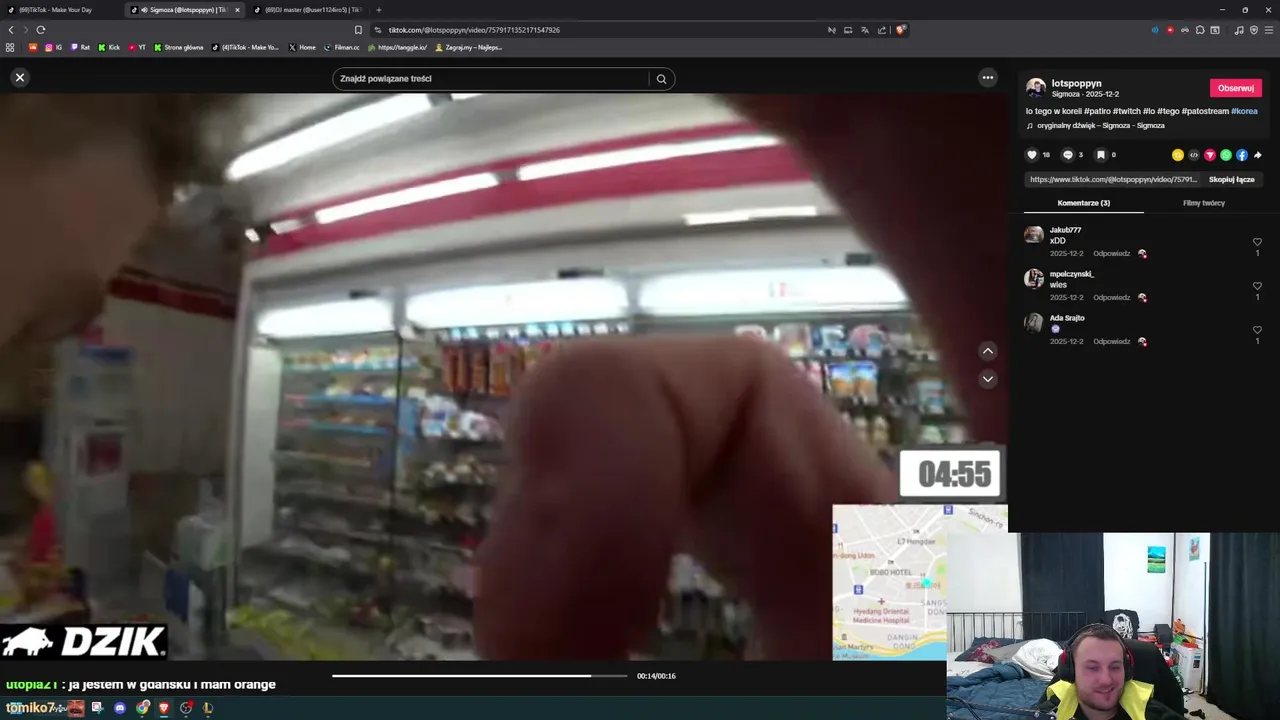Viewport: 1280px width, 720px height.
Task: Click the music note toolbar icon
Action: coord(1239,30)
